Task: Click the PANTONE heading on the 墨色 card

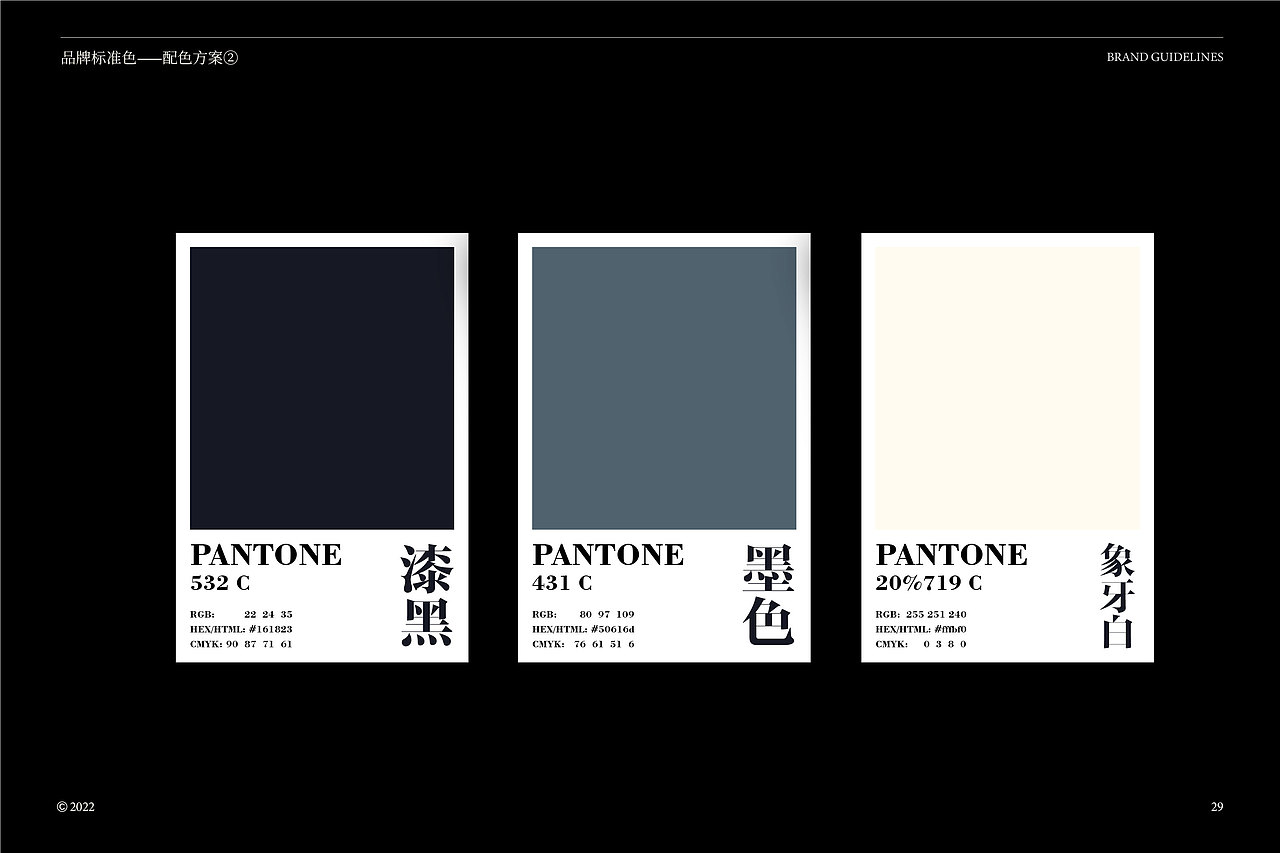Action: [x=608, y=555]
